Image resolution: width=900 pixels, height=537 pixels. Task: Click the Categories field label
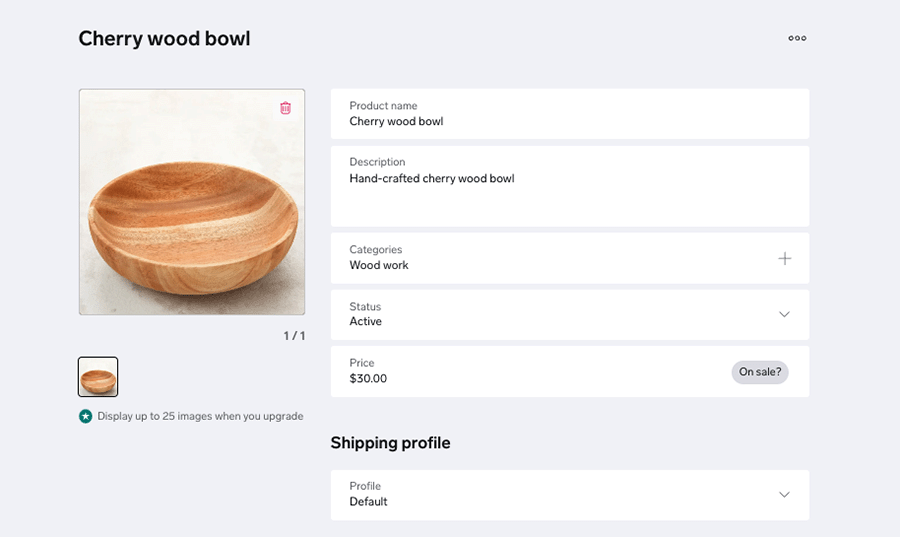(375, 250)
